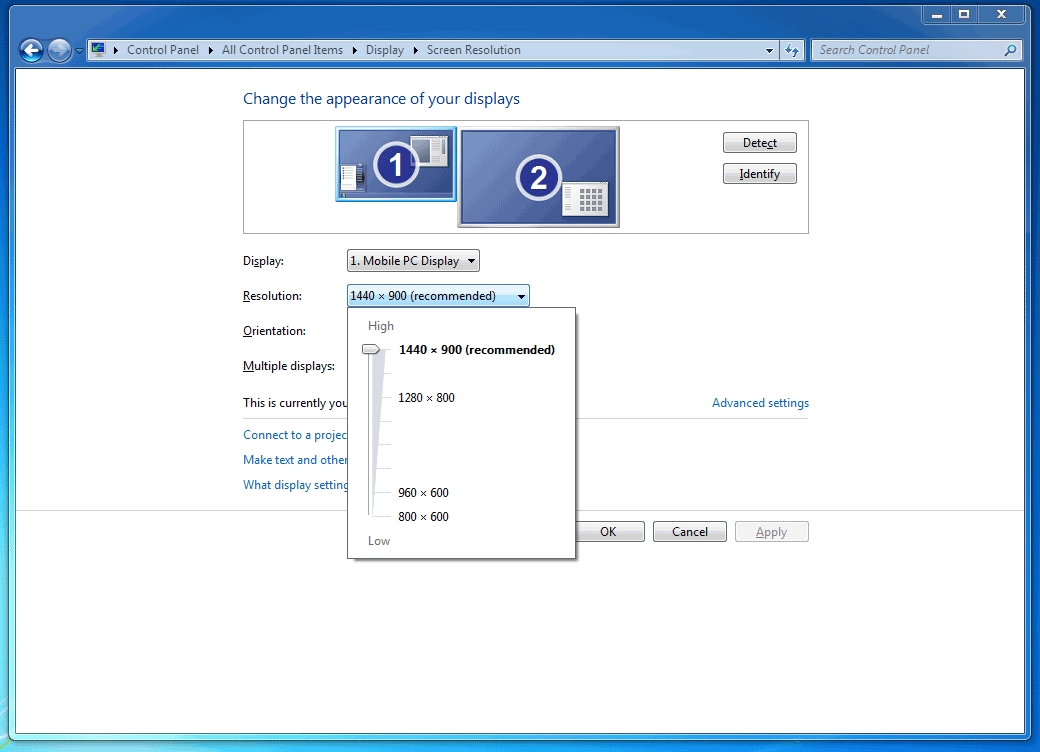The height and width of the screenshot is (752, 1040).
Task: Open the All Control Panel Items breadcrumb
Action: pos(282,50)
